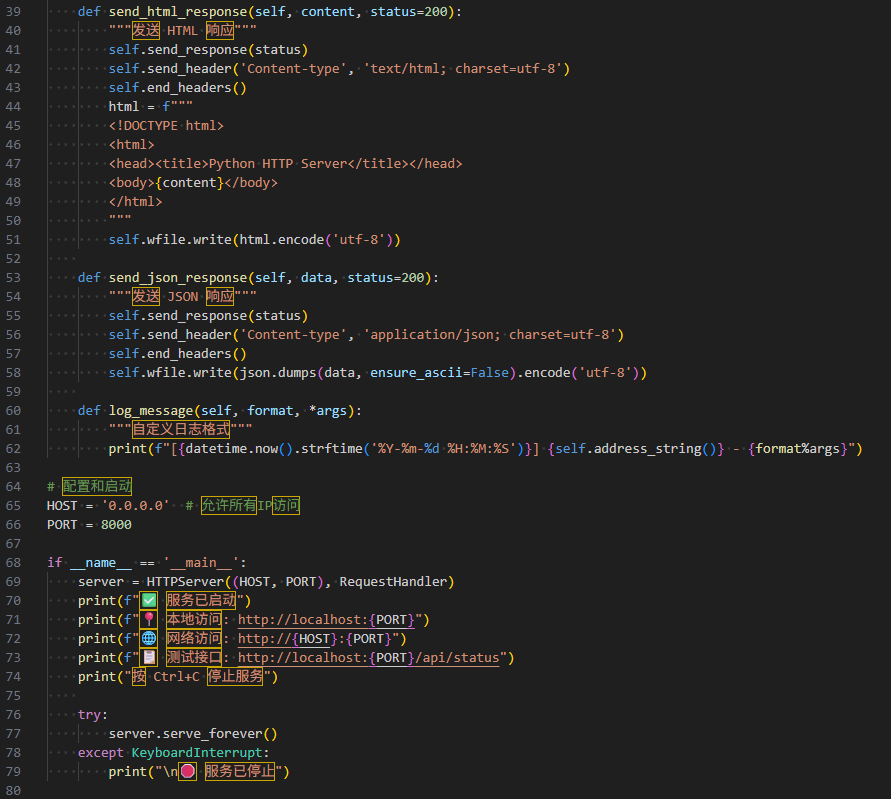Click the log_message function name
Viewport: 891px width, 799px height.
pyautogui.click(x=151, y=410)
